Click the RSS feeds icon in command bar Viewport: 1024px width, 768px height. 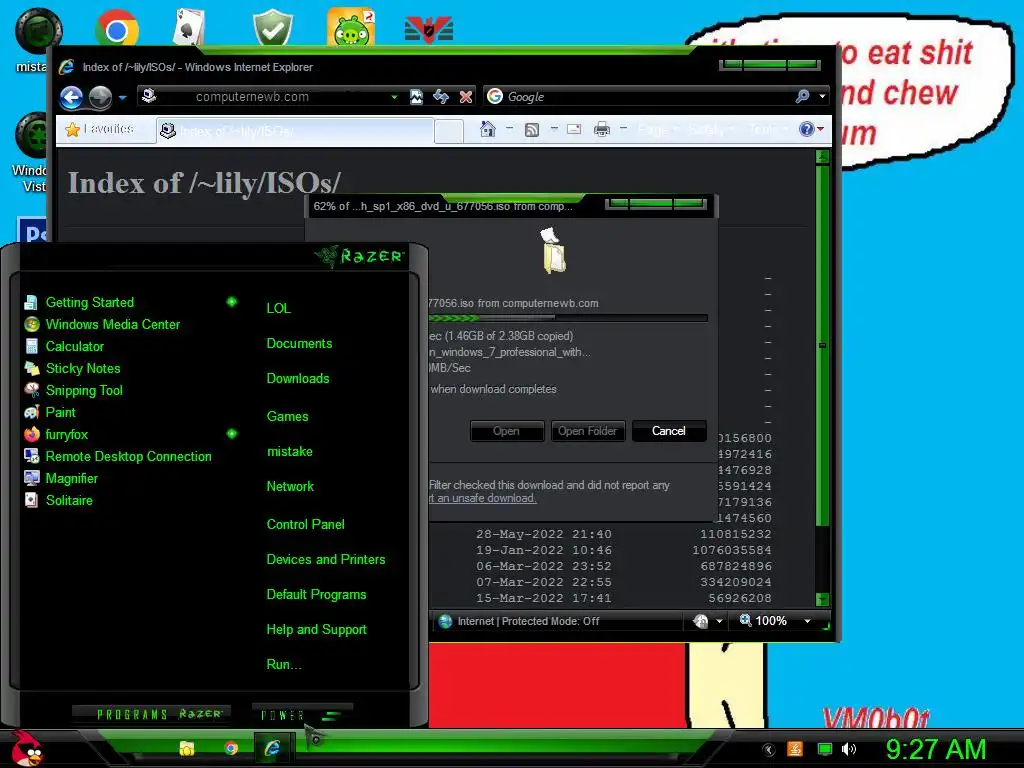click(x=532, y=129)
